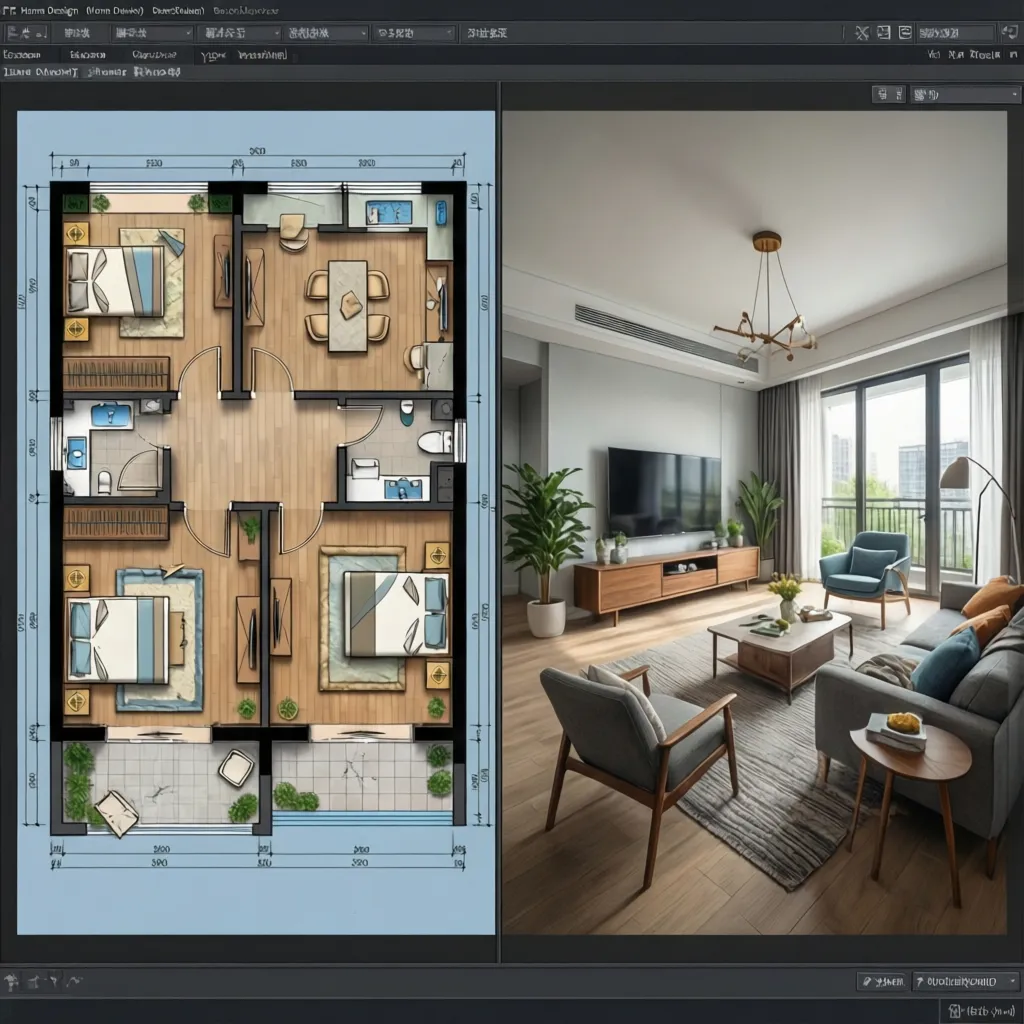Click the camera status icon in the bottom-right corner
This screenshot has width=1024, height=1024.
point(955,1011)
